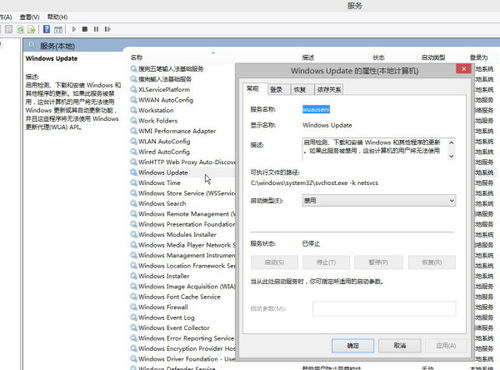Open the 帮助(H) menu
The height and width of the screenshot is (370, 500).
point(57,17)
